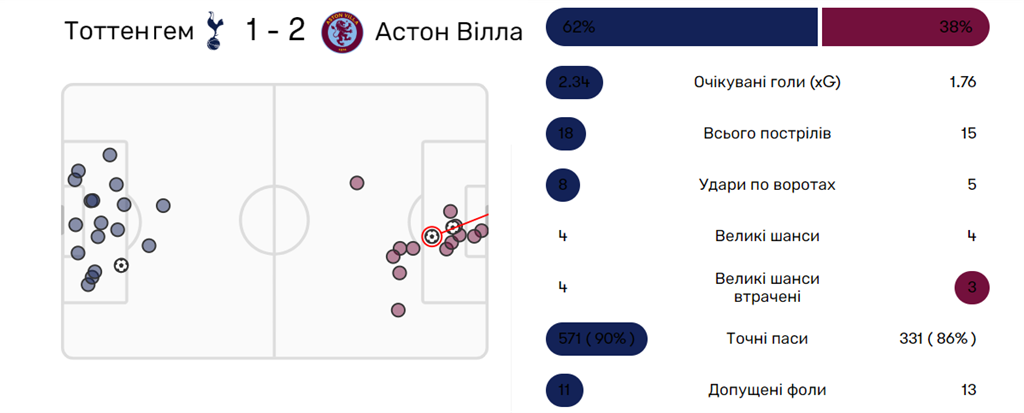Click the navy 2.34 xG badge
The width and height of the screenshot is (1024, 413).
click(575, 82)
